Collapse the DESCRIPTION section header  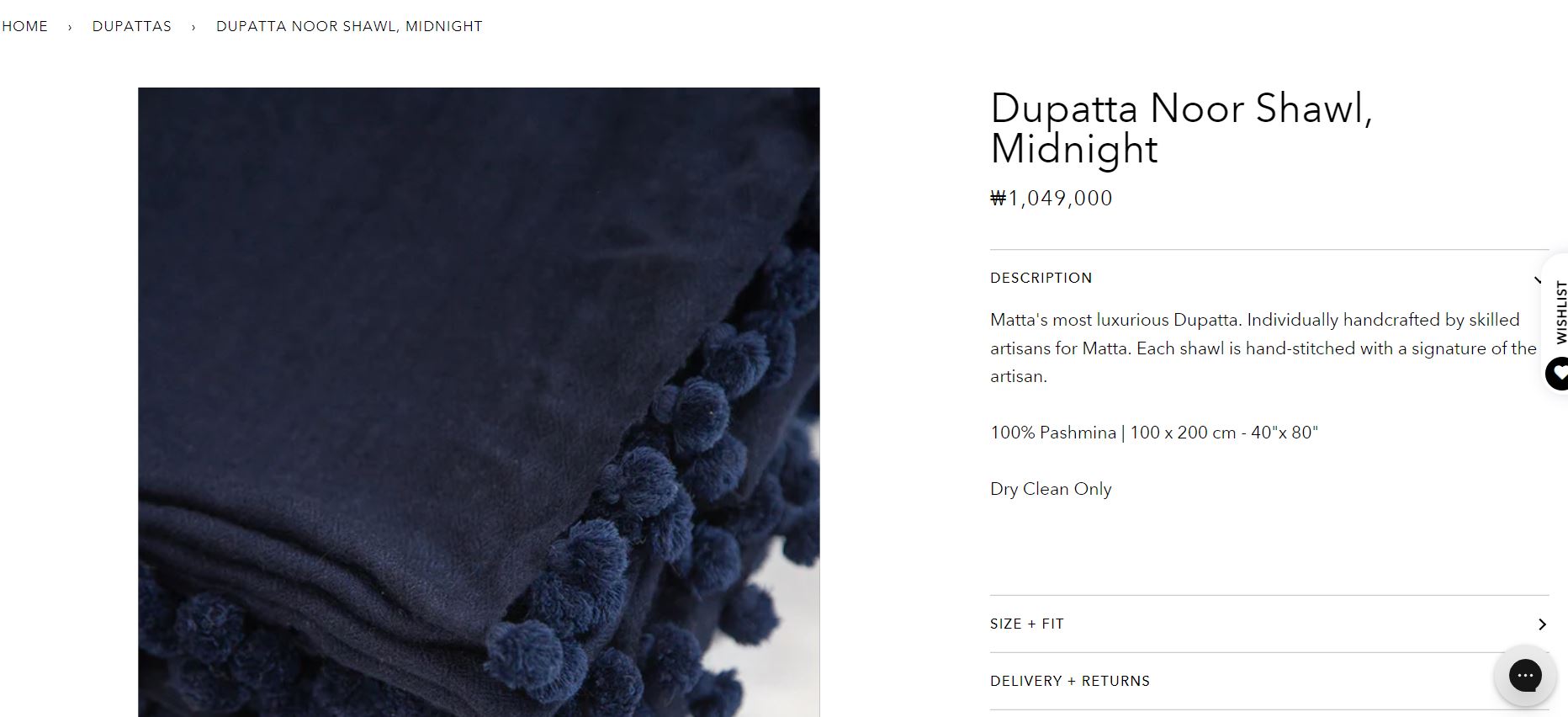[x=1269, y=278]
